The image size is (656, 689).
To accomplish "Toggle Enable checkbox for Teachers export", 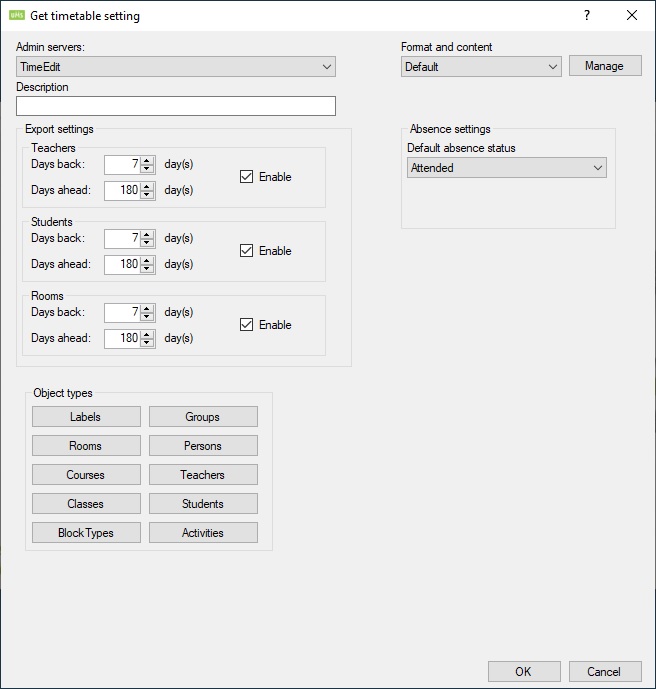I will [x=246, y=177].
